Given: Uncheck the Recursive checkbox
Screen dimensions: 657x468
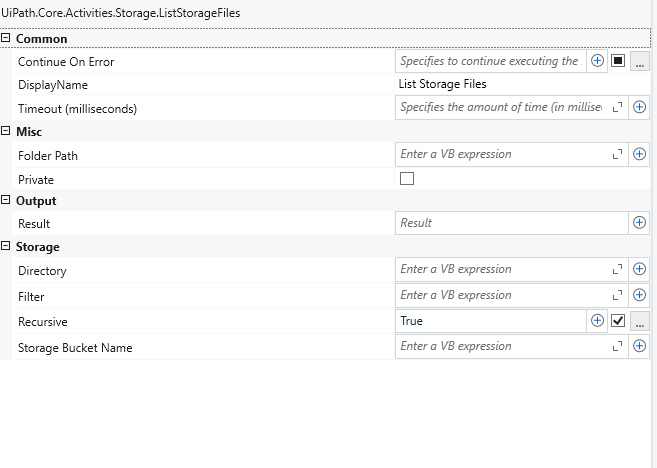Looking at the screenshot, I should (618, 321).
